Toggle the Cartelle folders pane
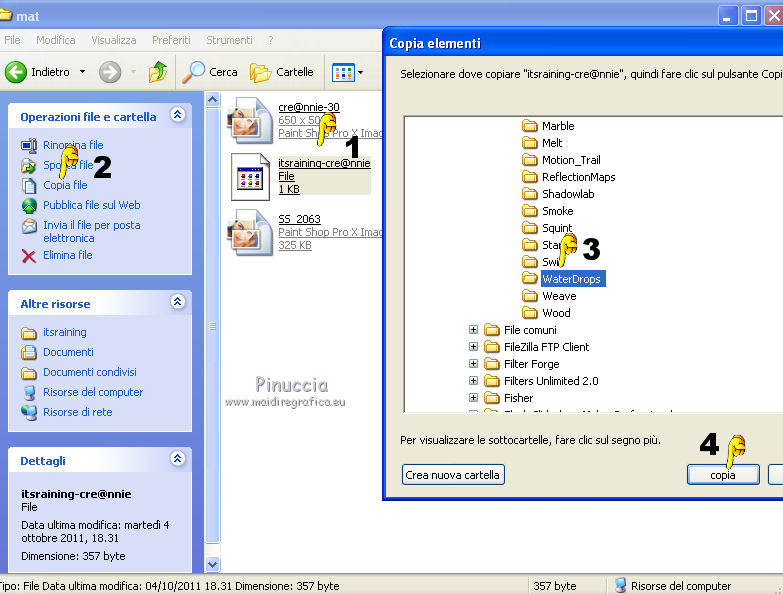This screenshot has width=783, height=594. pyautogui.click(x=282, y=72)
